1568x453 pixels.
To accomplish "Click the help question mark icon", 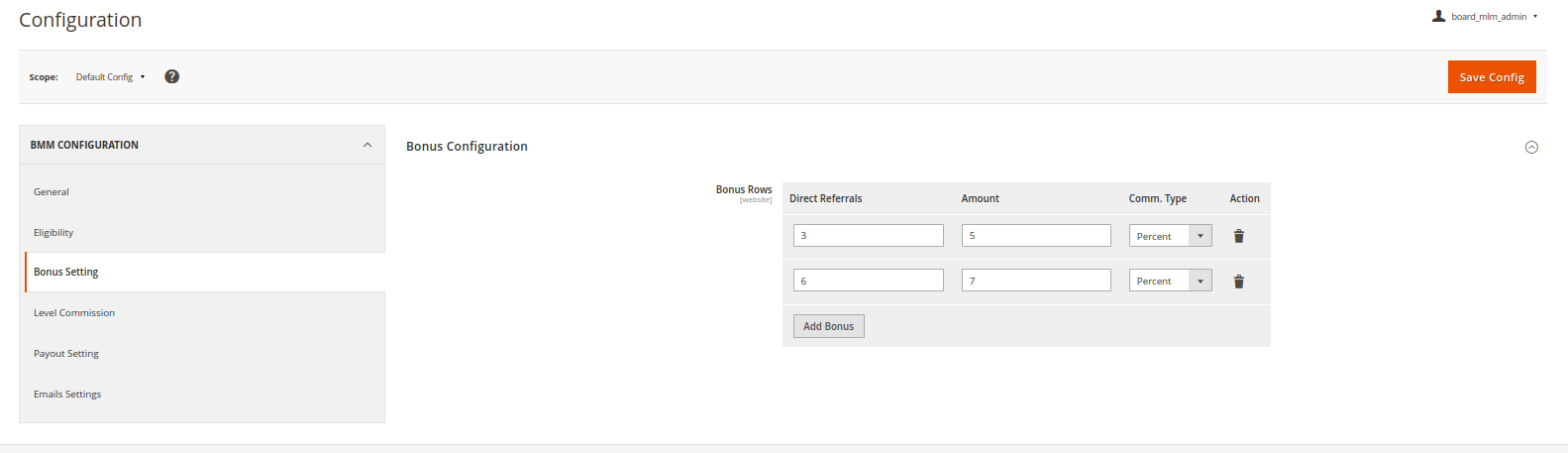I will [171, 76].
